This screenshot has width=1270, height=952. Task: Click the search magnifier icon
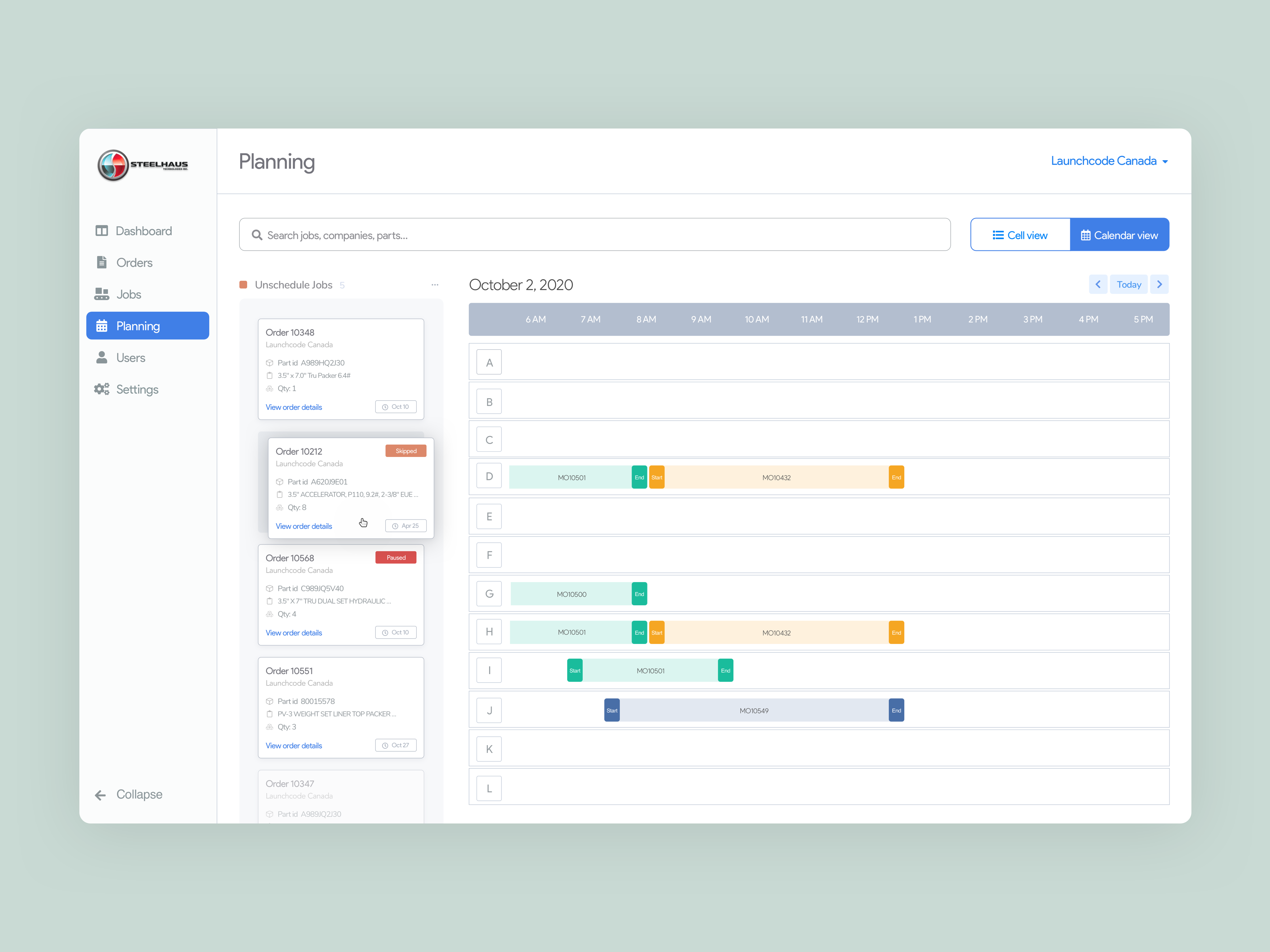[x=257, y=235]
